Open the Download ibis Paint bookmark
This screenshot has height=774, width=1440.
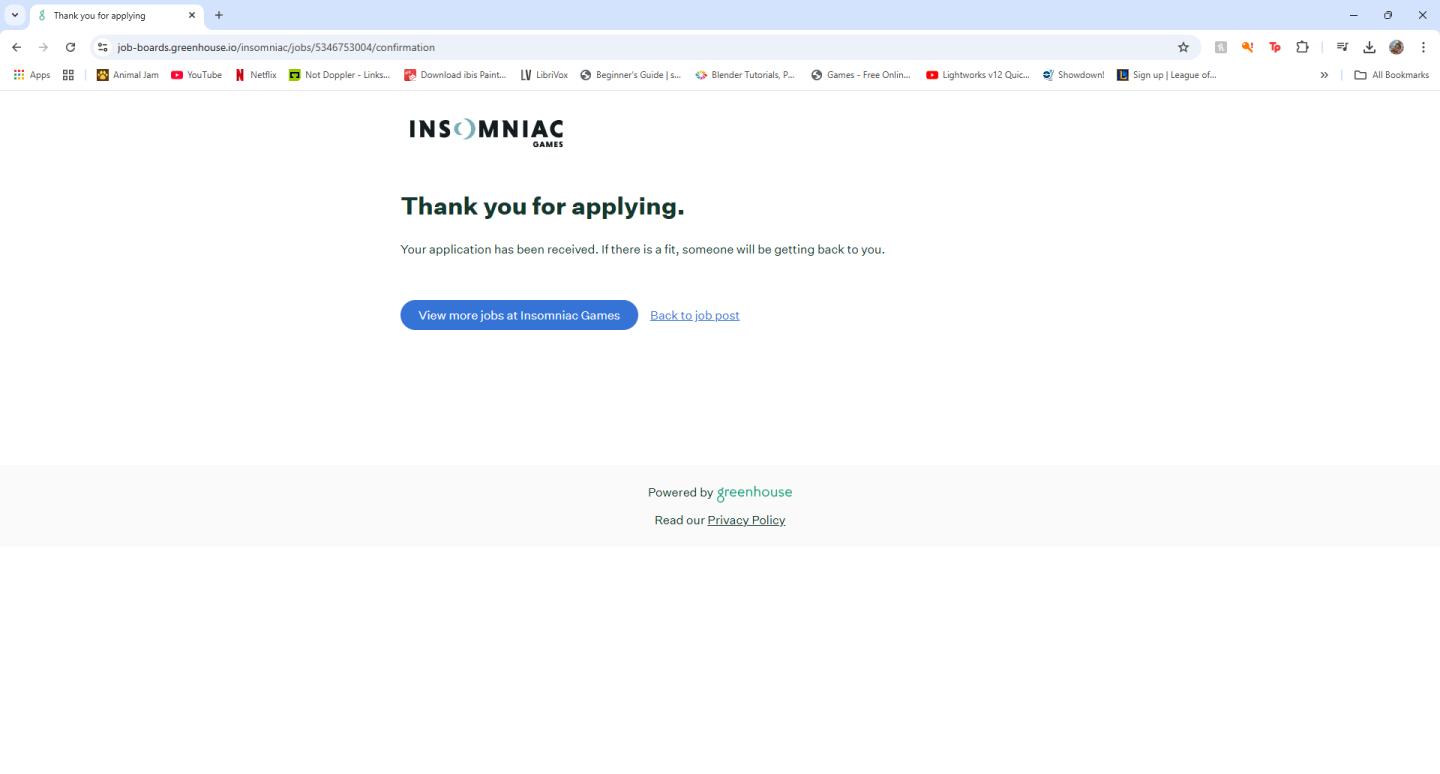(455, 75)
